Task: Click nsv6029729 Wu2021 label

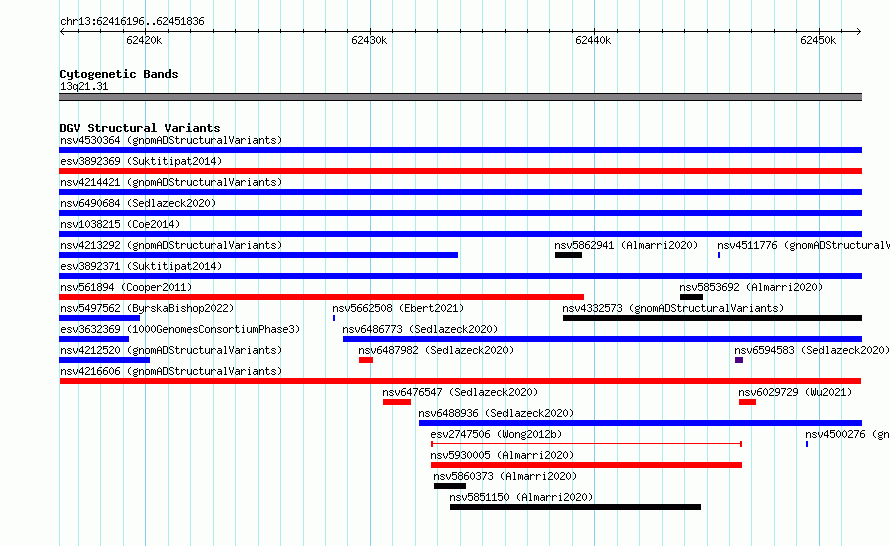Action: click(795, 392)
